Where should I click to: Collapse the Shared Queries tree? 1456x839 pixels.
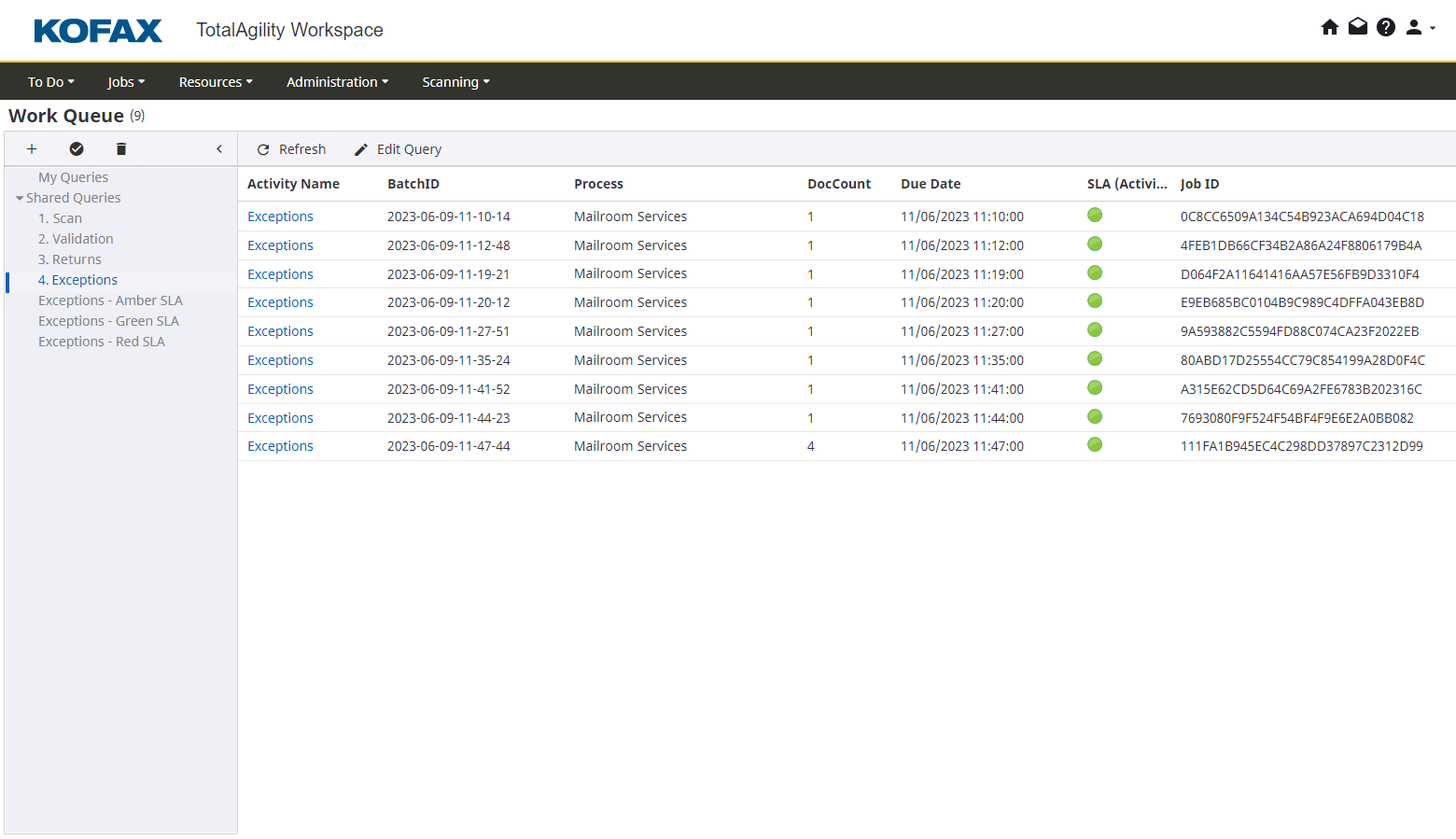[x=20, y=198]
